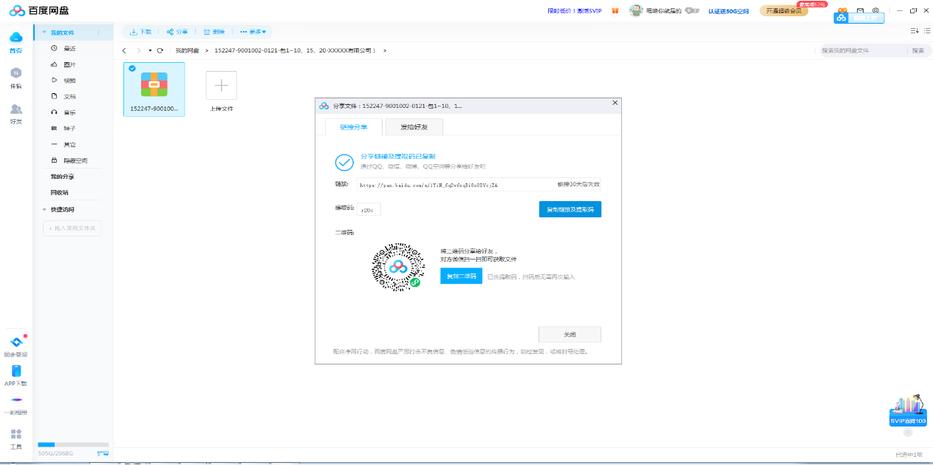933x465 pixels.
Task: Click the purple icon below APP download
Action: (x=16, y=400)
